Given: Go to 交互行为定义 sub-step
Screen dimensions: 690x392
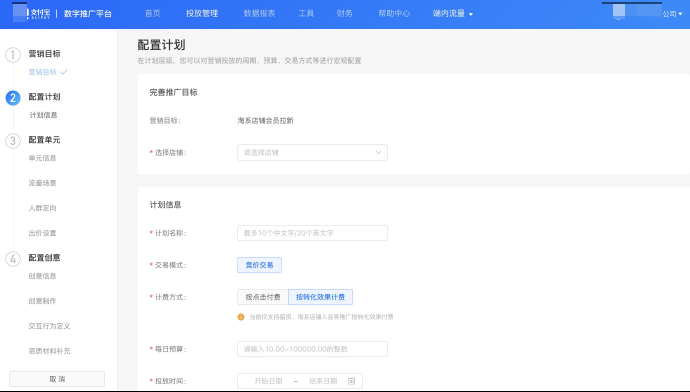Looking at the screenshot, I should [x=49, y=326].
